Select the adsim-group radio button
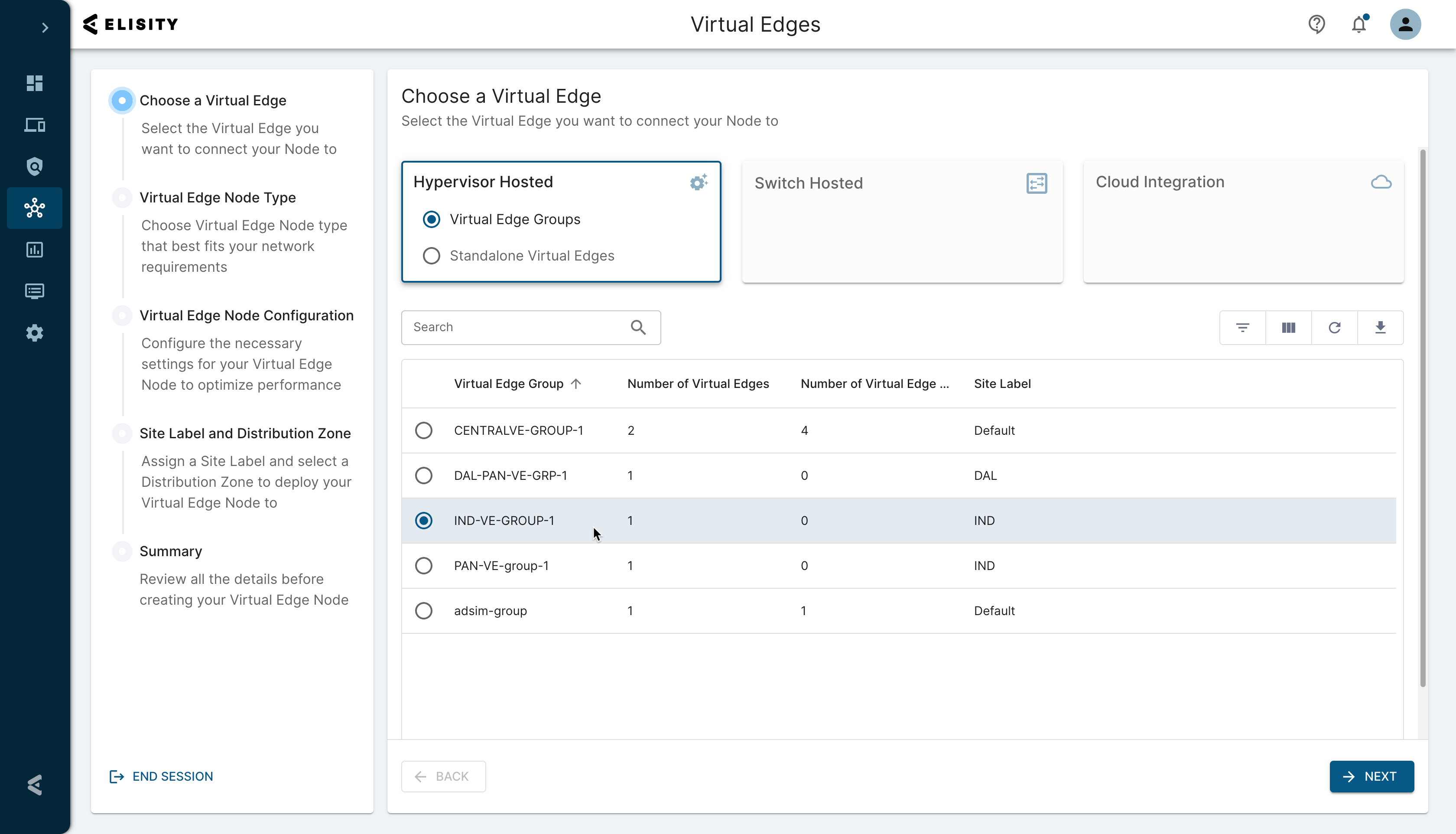1456x834 pixels. click(424, 611)
